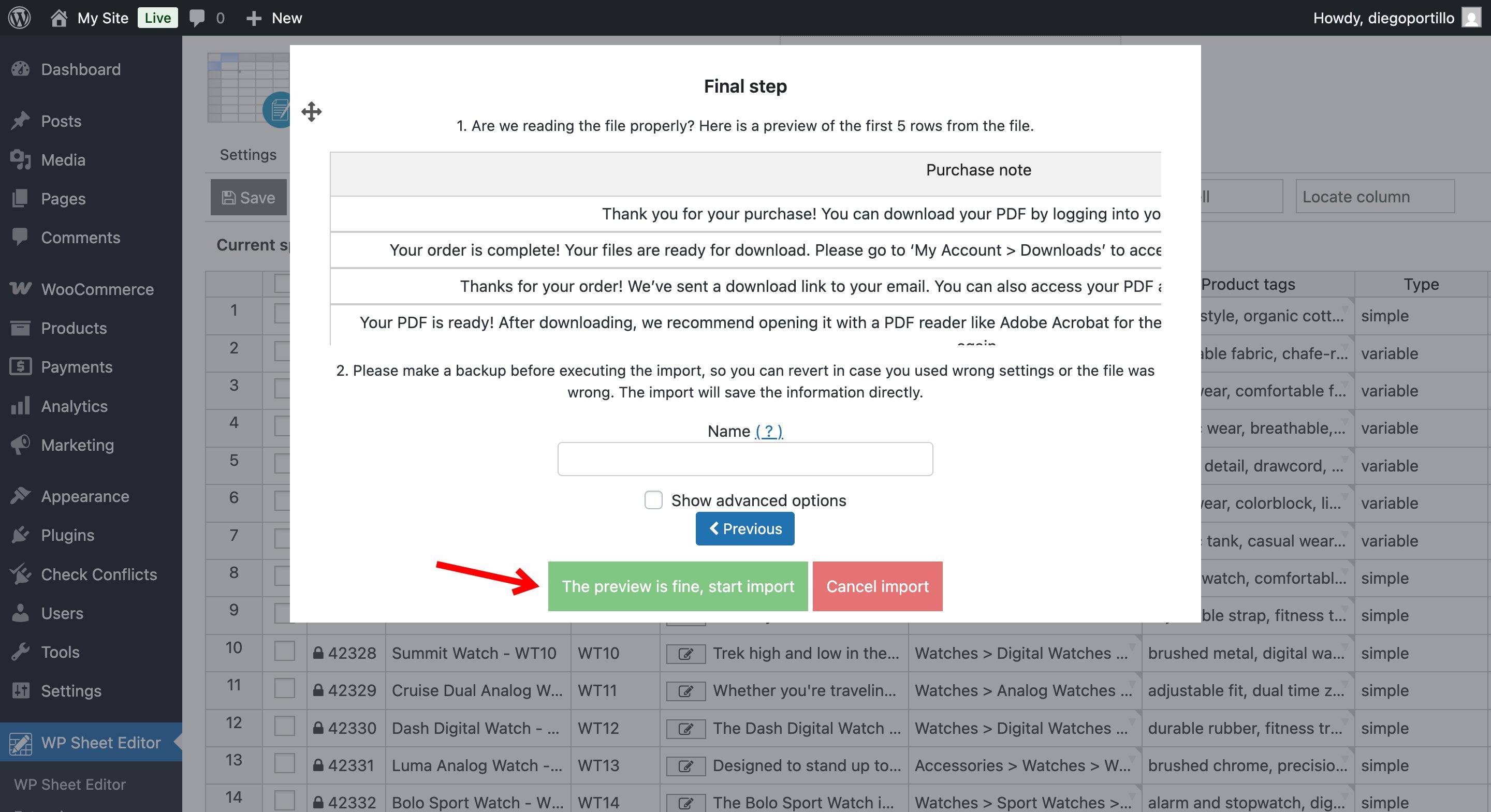Switch to the Settings tab
This screenshot has height=812, width=1491.
(248, 155)
